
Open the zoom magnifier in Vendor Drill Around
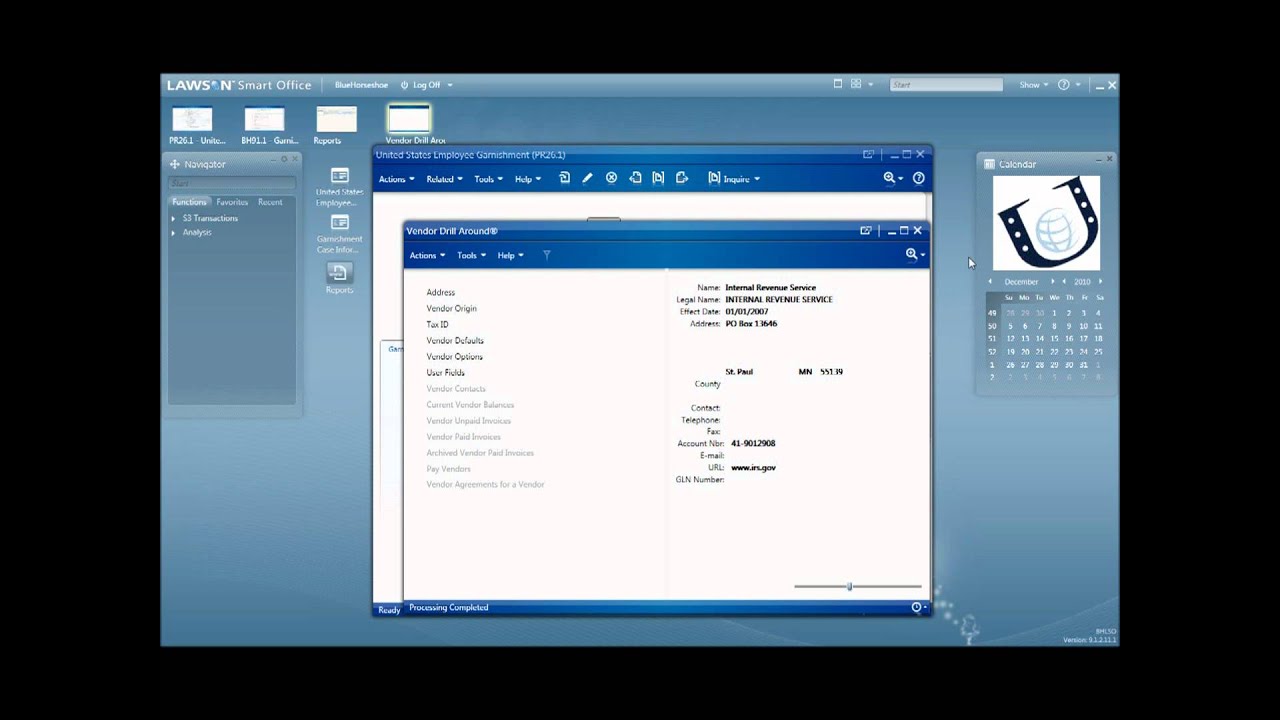(x=912, y=254)
